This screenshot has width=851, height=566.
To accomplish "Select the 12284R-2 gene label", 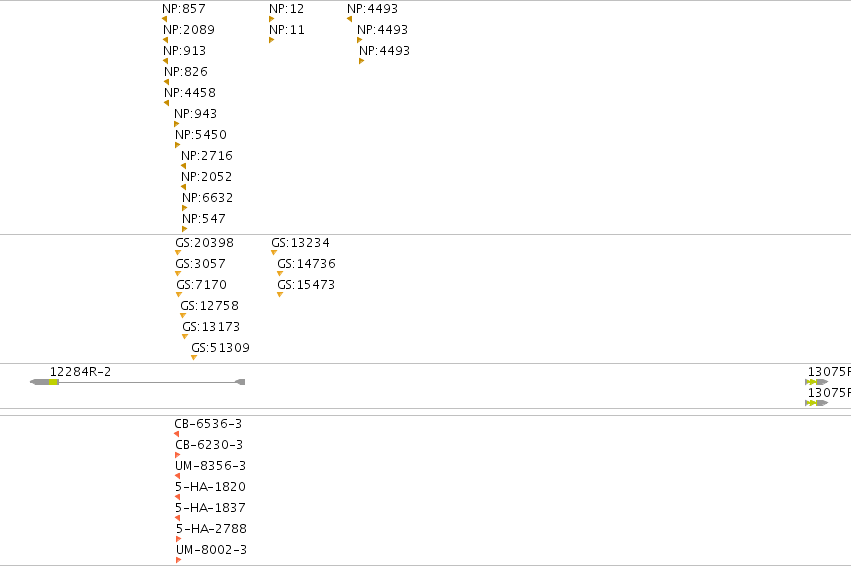I will click(80, 372).
